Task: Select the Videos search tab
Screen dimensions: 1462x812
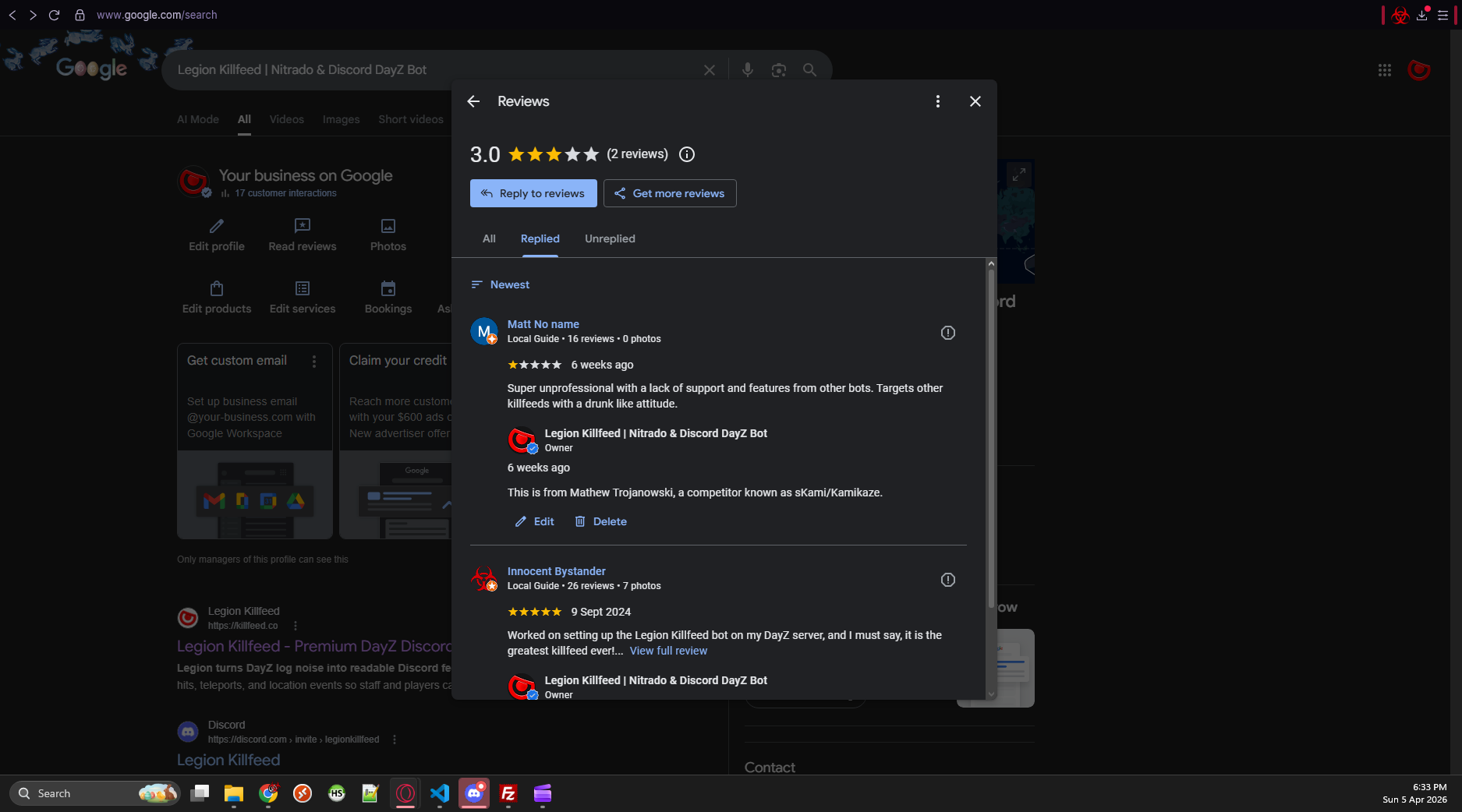Action: click(x=287, y=119)
